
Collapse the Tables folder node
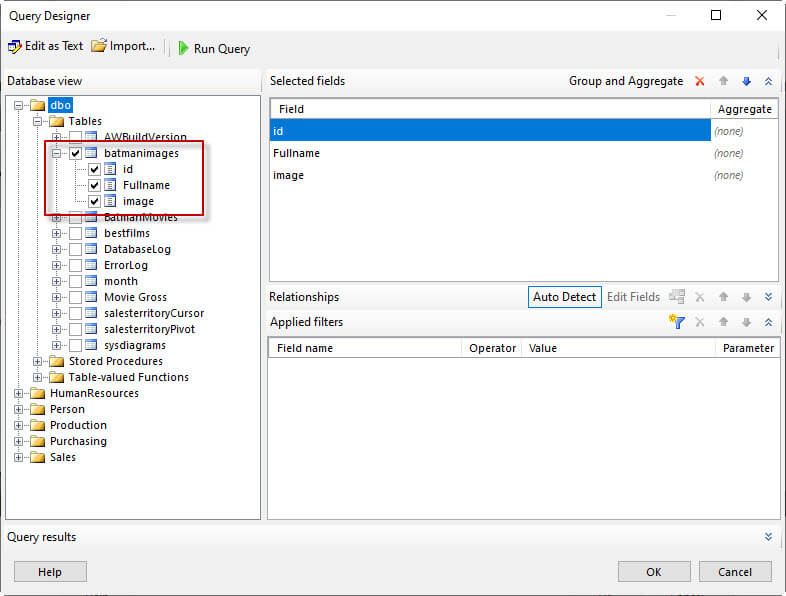pyautogui.click(x=38, y=121)
